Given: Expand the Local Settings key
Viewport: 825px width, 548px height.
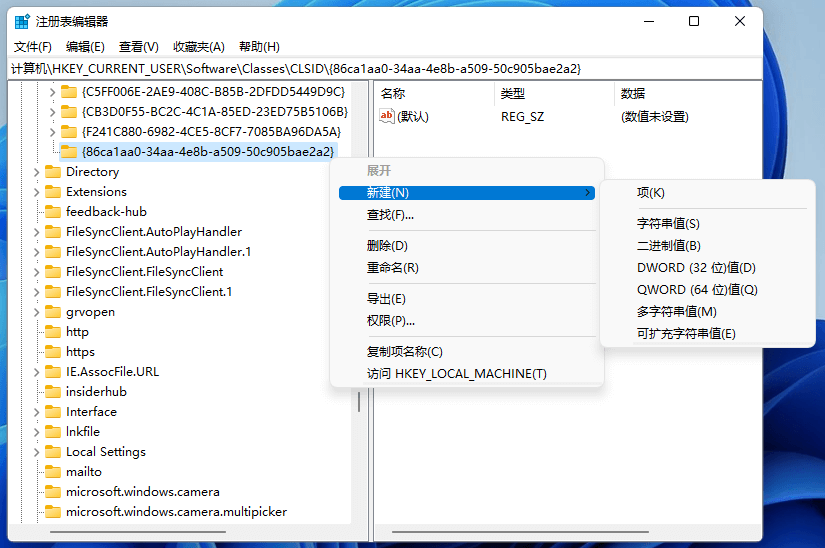Looking at the screenshot, I should pos(36,452).
